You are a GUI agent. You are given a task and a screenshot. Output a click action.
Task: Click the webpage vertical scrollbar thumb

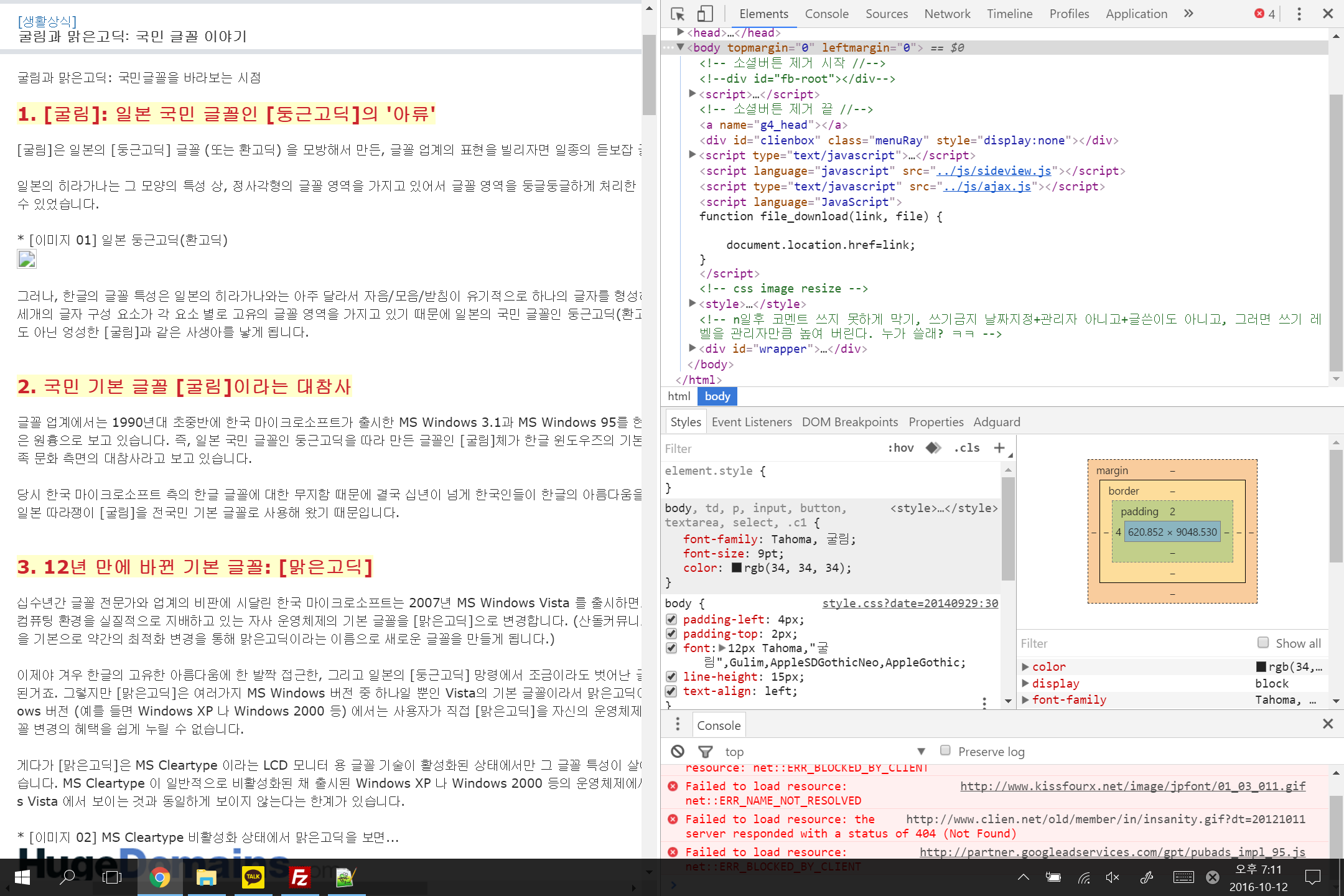pyautogui.click(x=649, y=75)
